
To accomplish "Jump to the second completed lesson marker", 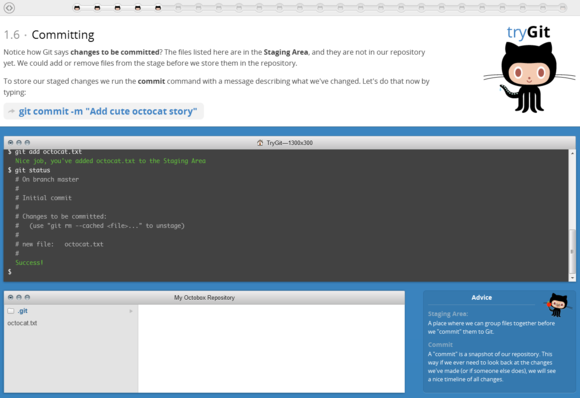I will coord(97,7).
